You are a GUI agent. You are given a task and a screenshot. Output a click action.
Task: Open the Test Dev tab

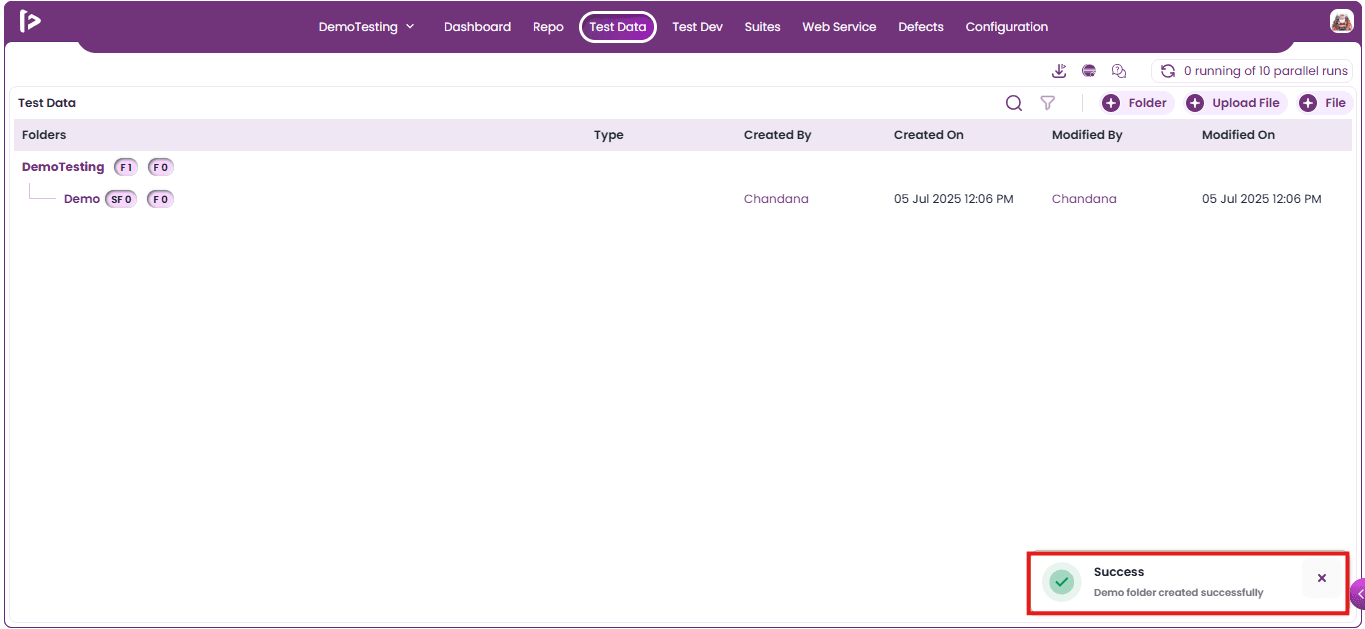(697, 27)
